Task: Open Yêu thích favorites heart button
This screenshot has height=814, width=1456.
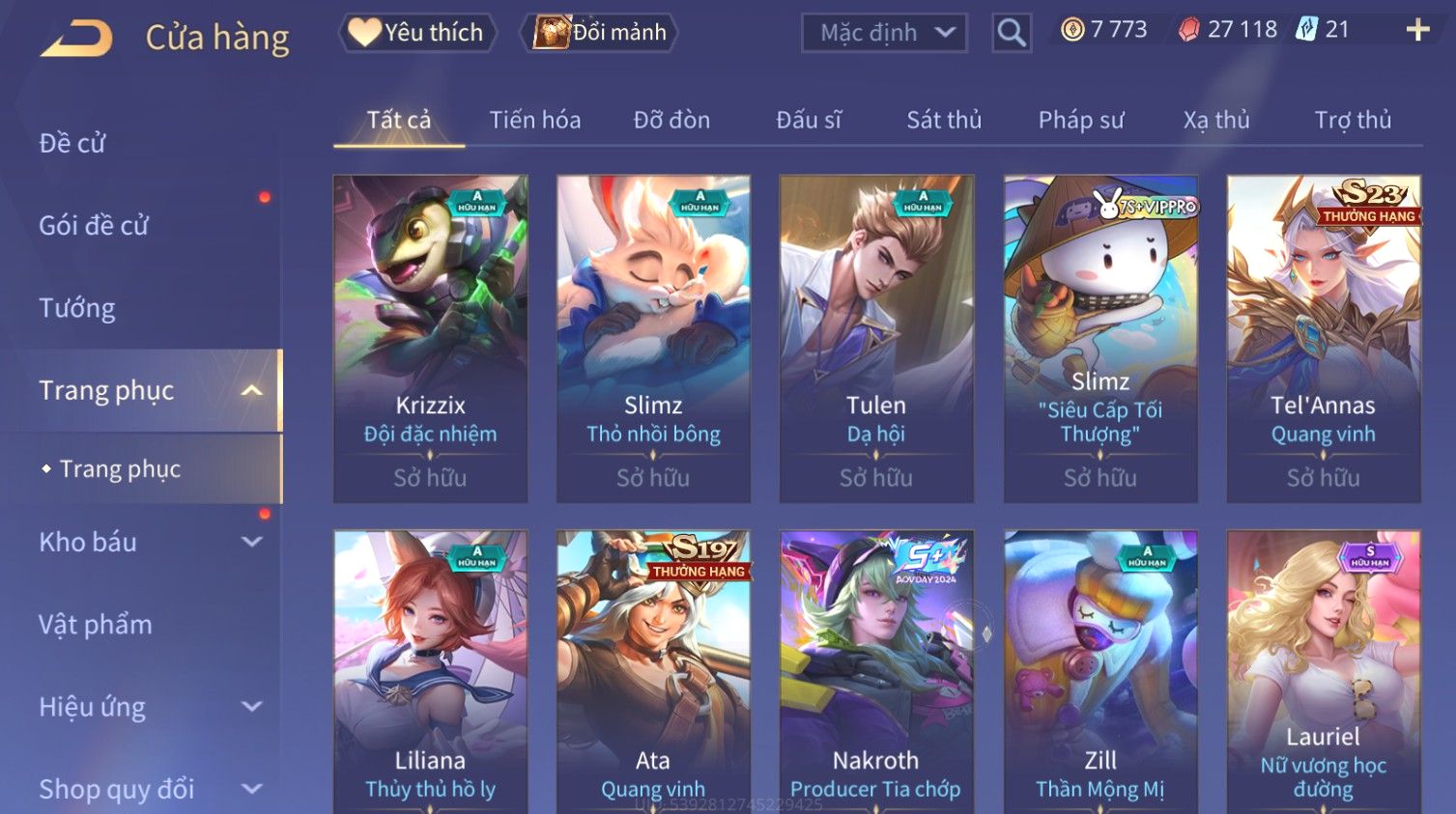Action: click(x=416, y=33)
